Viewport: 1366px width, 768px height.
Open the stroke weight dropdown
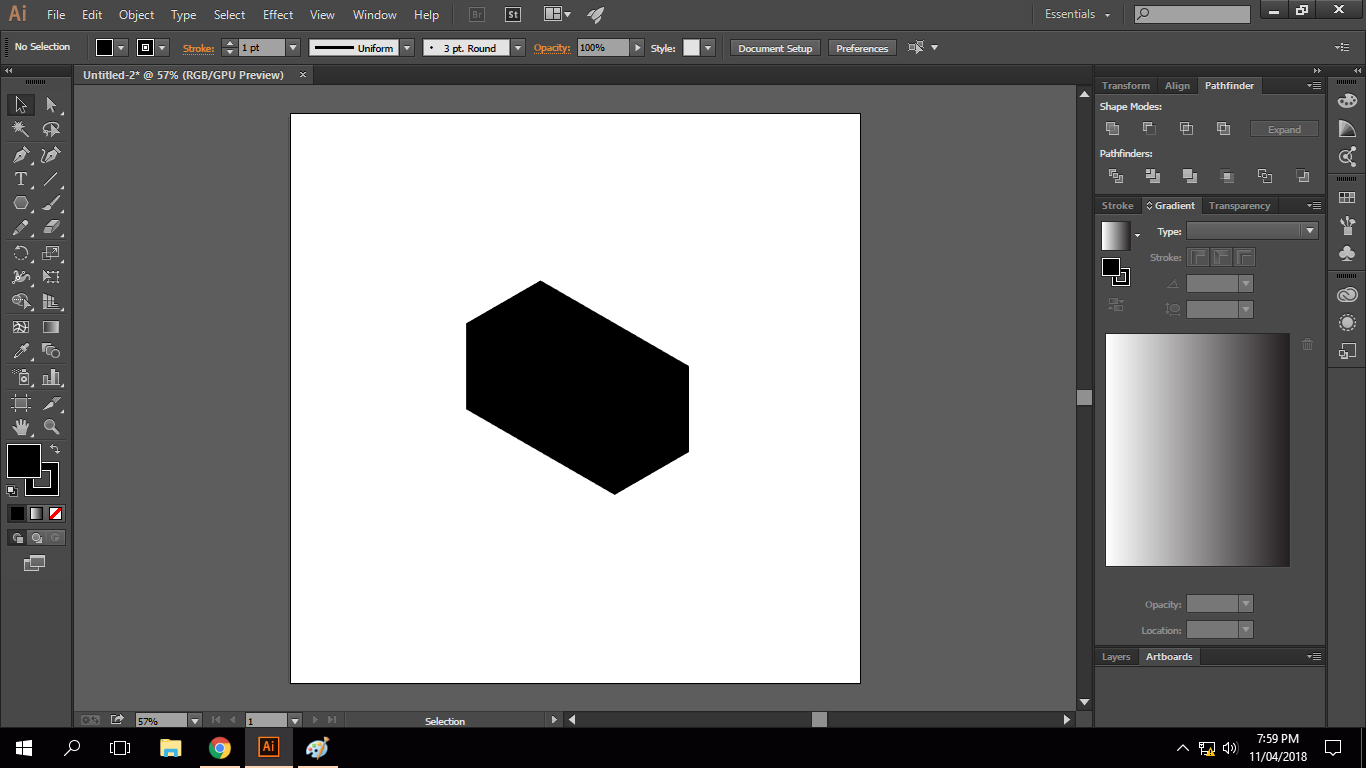(x=293, y=48)
